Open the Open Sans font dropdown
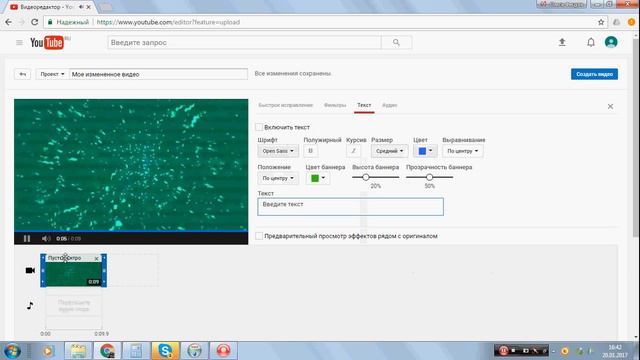This screenshot has width=640, height=360. pos(278,151)
